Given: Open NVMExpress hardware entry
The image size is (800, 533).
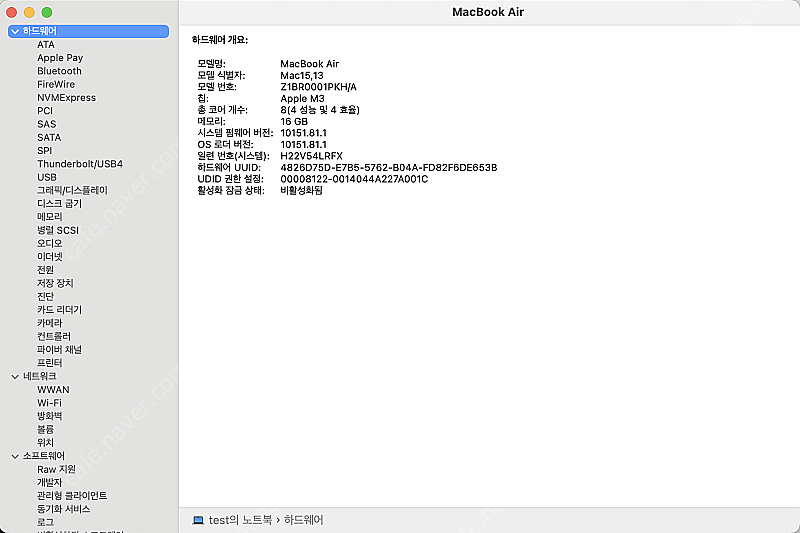Looking at the screenshot, I should [x=66, y=97].
